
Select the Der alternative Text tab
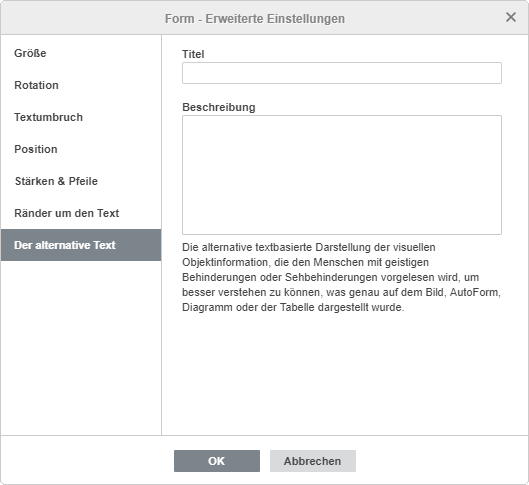[81, 245]
